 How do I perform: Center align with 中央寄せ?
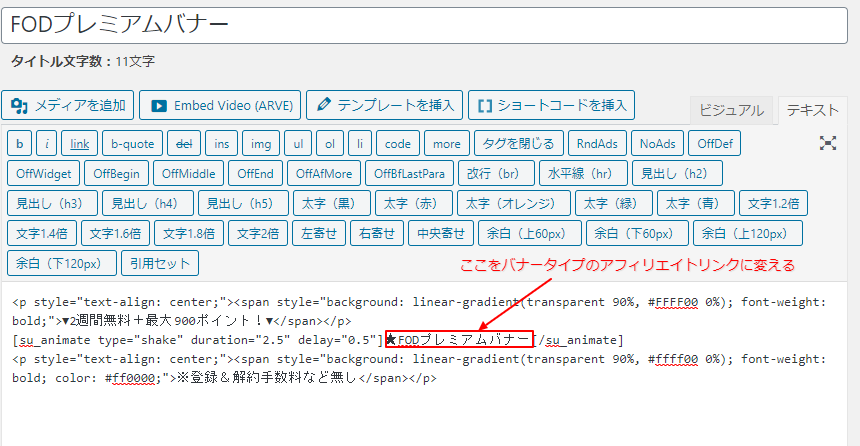tap(441, 233)
